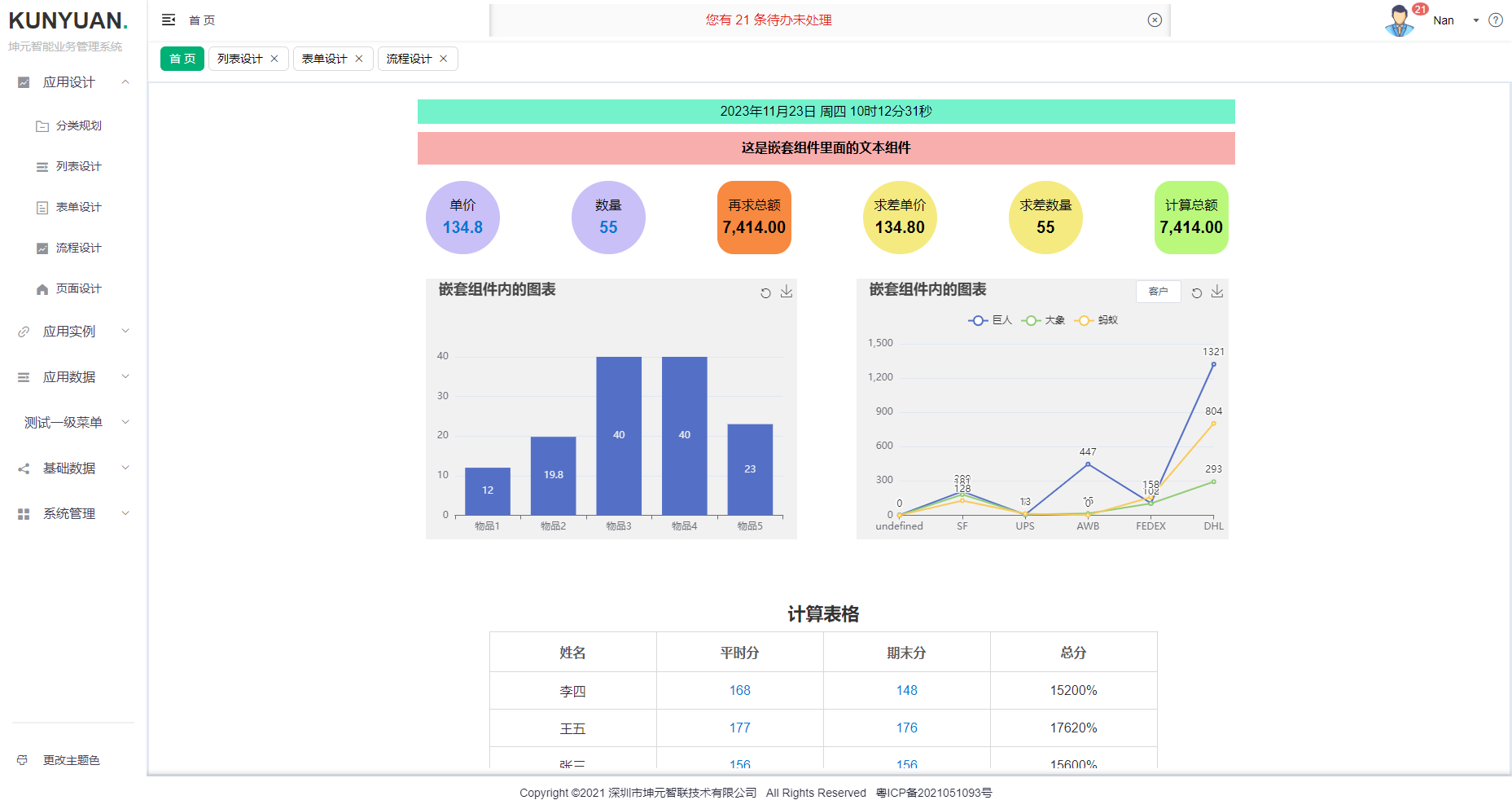Click 王五's 期末分 value 176

(907, 728)
